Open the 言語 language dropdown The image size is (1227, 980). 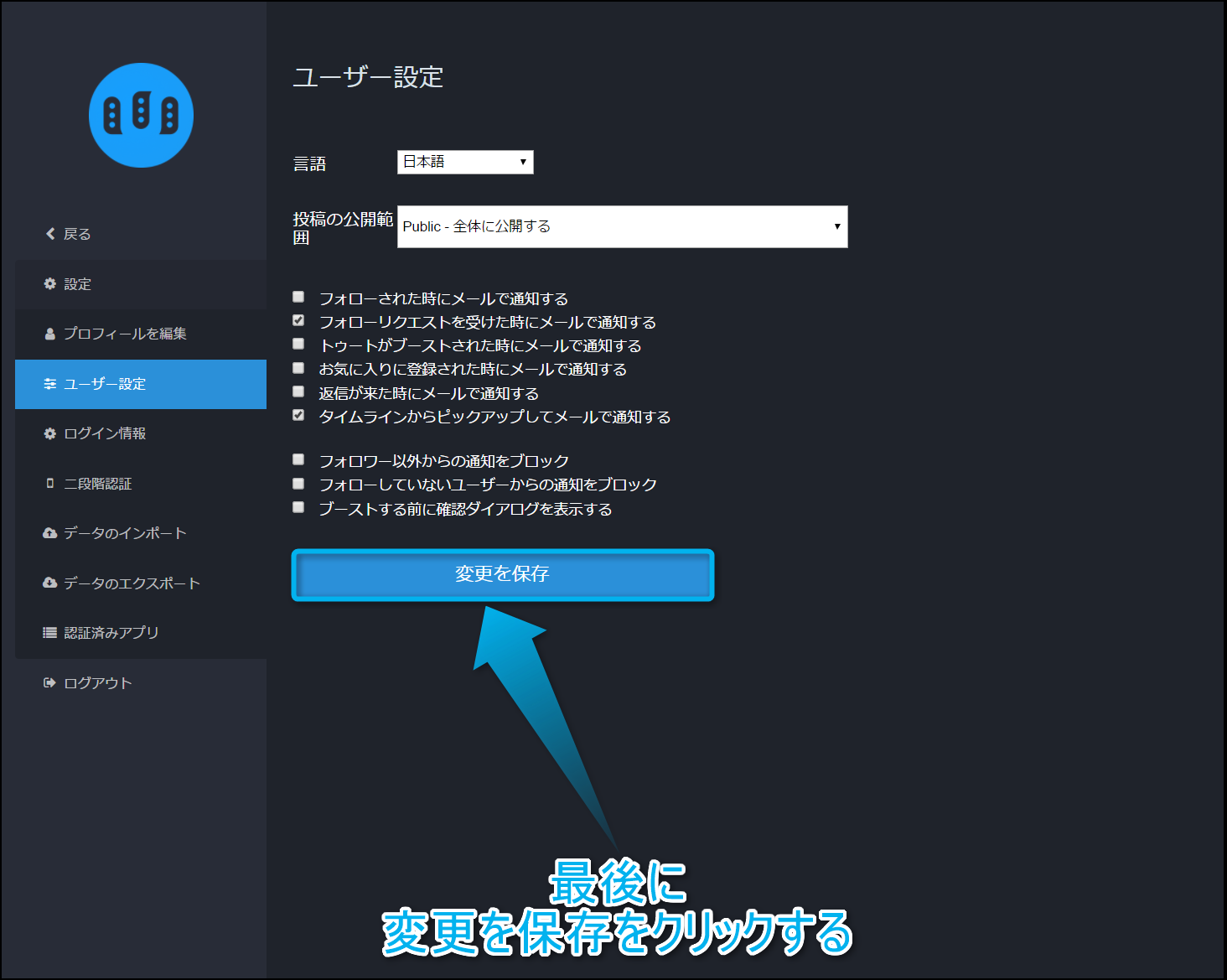coord(465,162)
